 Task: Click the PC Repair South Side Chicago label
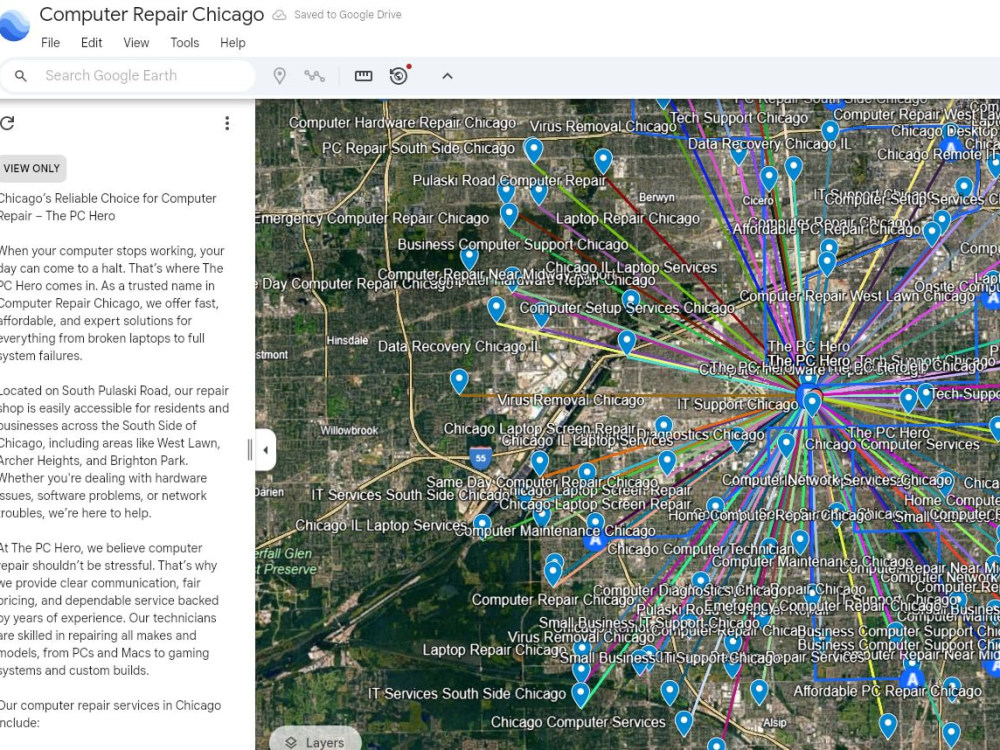coord(418,148)
